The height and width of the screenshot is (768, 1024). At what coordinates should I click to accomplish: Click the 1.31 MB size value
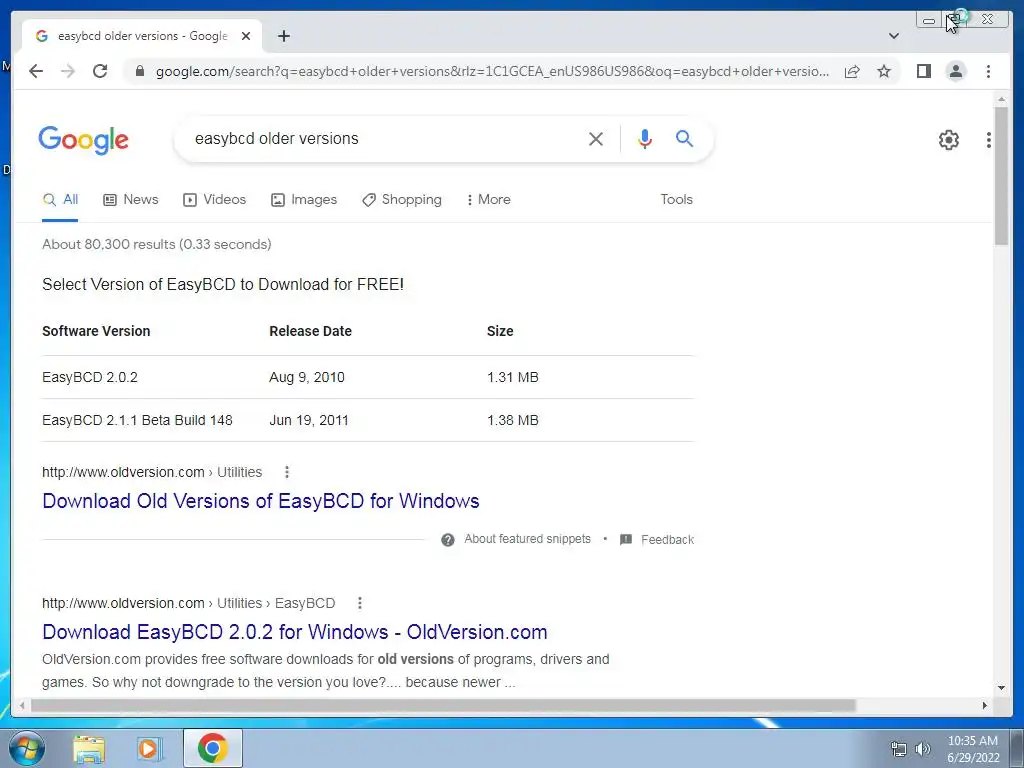point(513,377)
